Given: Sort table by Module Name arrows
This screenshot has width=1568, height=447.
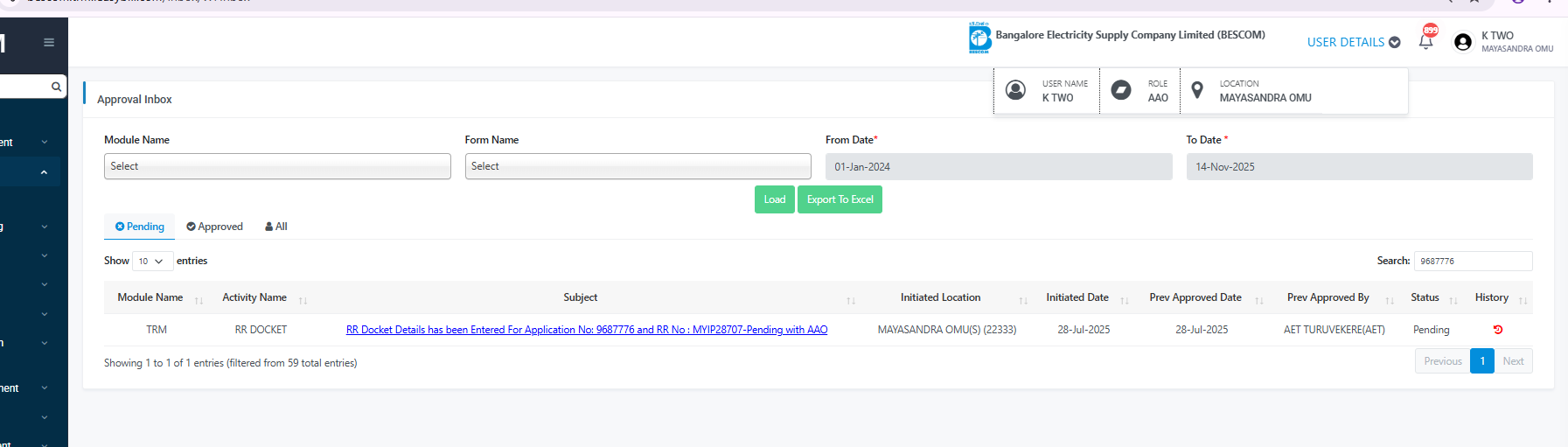Looking at the screenshot, I should coord(199,300).
